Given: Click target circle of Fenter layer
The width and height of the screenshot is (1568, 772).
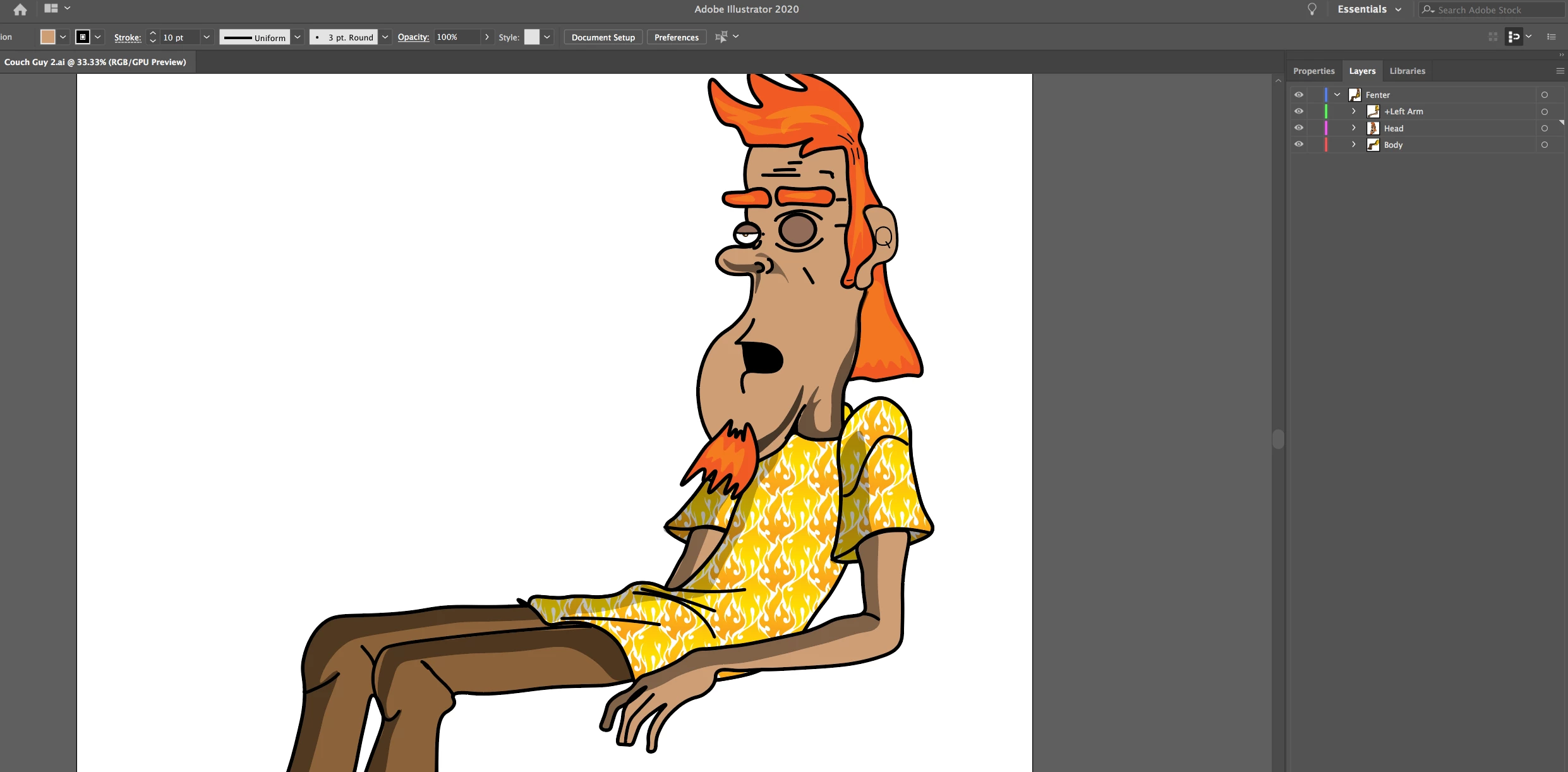Looking at the screenshot, I should [x=1544, y=95].
